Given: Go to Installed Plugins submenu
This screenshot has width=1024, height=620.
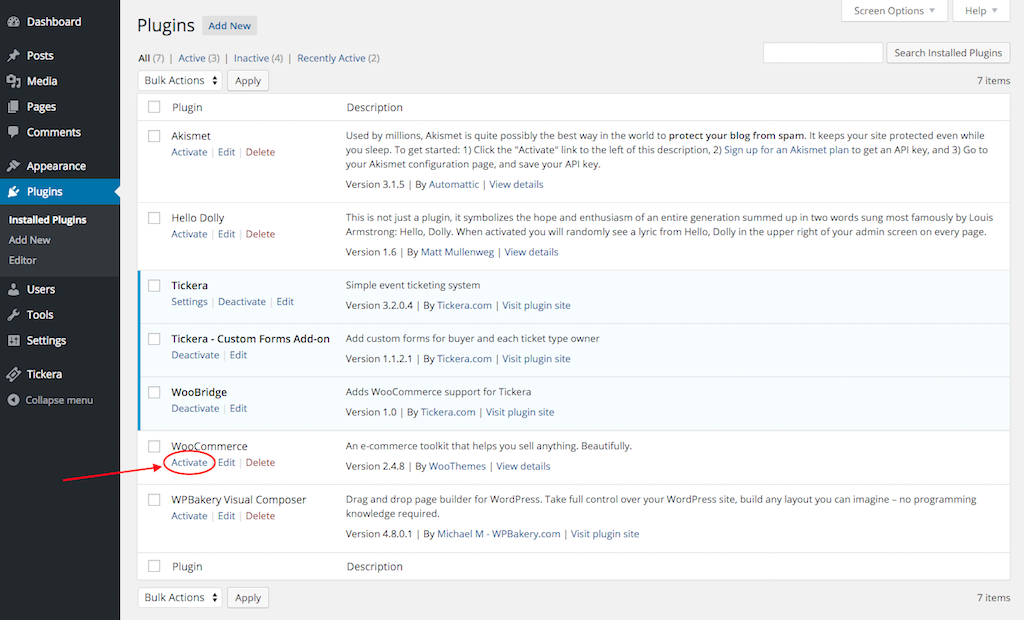Looking at the screenshot, I should click(47, 220).
